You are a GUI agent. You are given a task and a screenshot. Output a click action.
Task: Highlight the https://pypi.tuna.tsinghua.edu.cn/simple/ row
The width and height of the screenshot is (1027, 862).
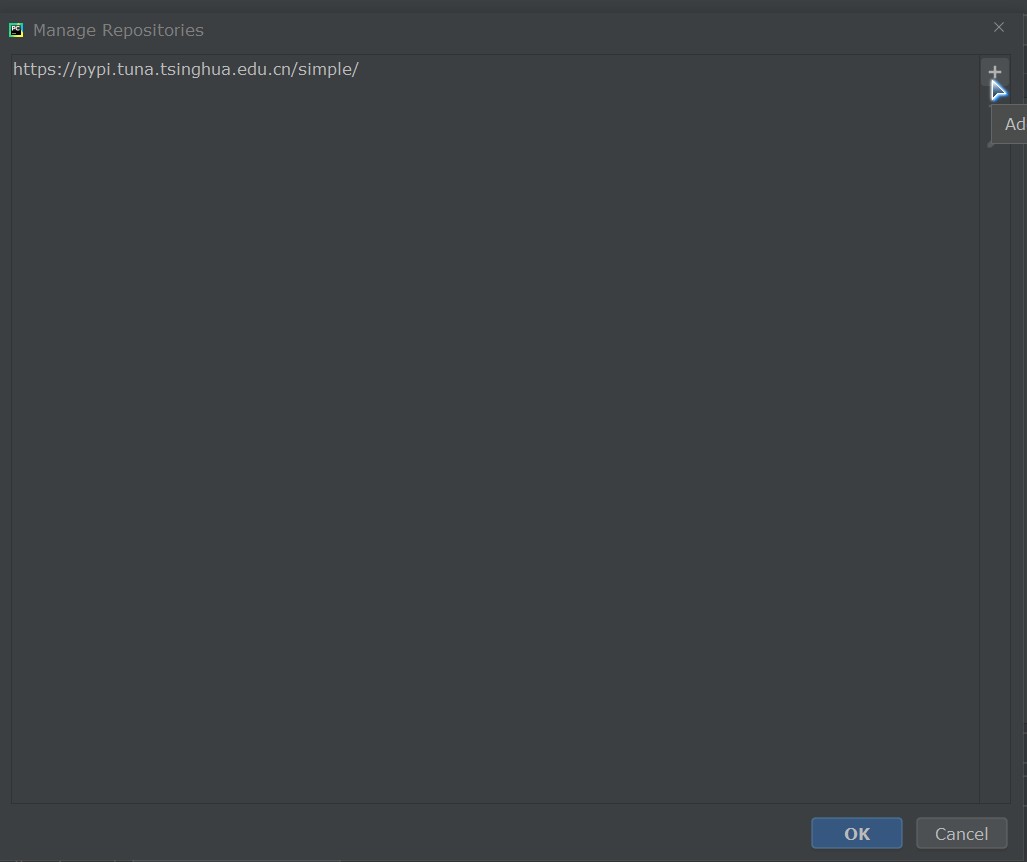coord(495,69)
